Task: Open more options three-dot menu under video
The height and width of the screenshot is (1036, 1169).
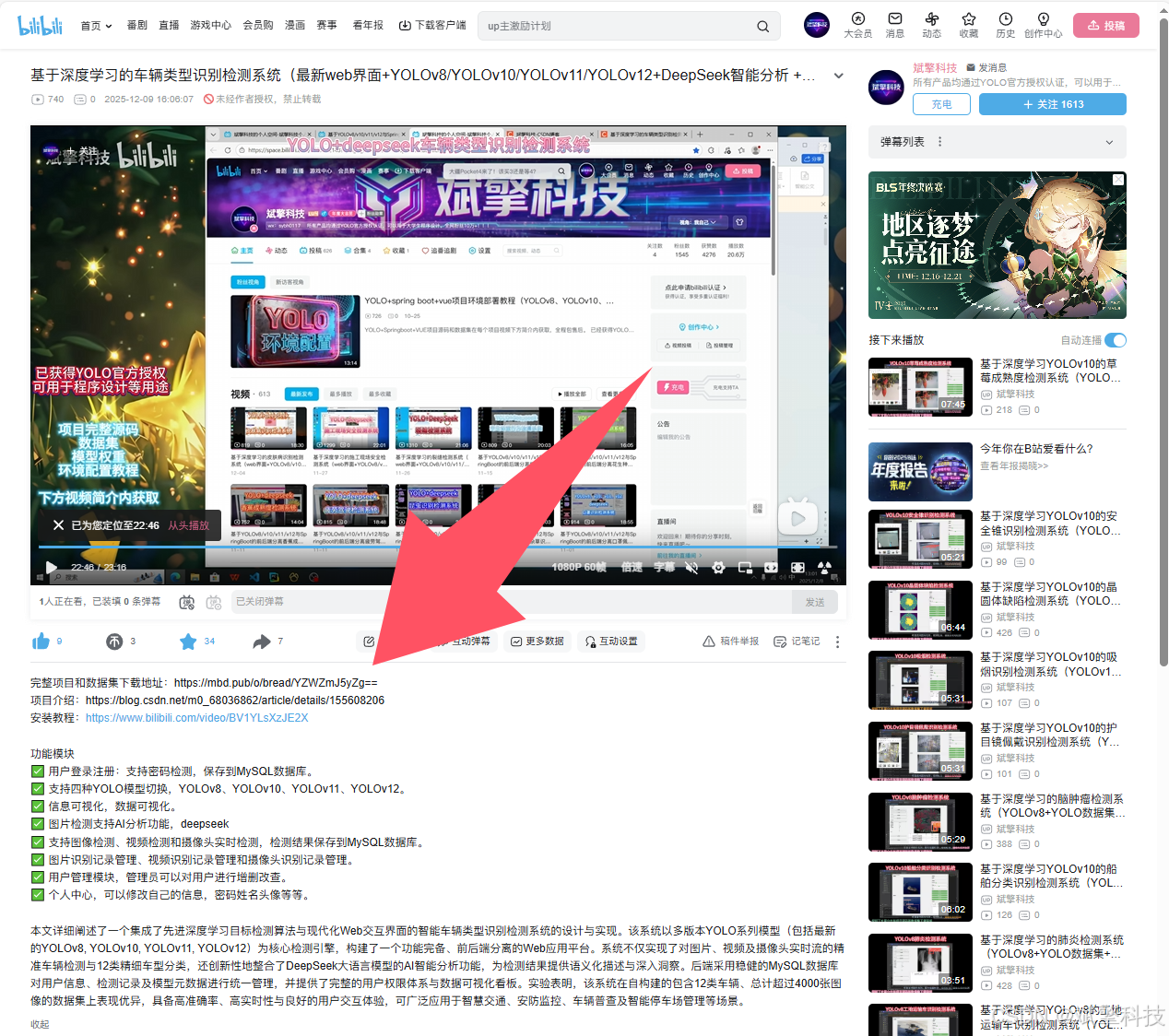Action: pos(837,642)
